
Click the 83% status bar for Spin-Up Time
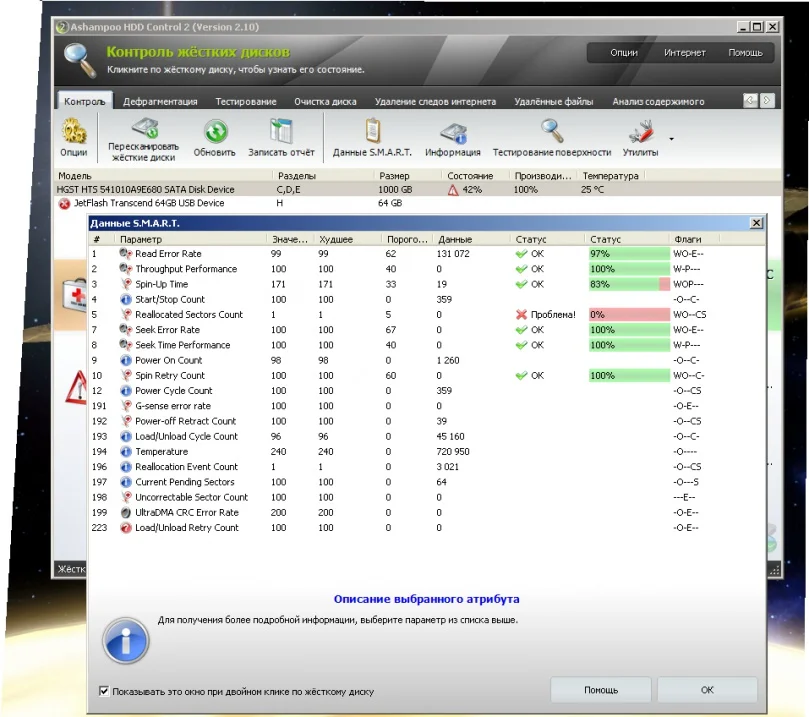click(x=629, y=284)
